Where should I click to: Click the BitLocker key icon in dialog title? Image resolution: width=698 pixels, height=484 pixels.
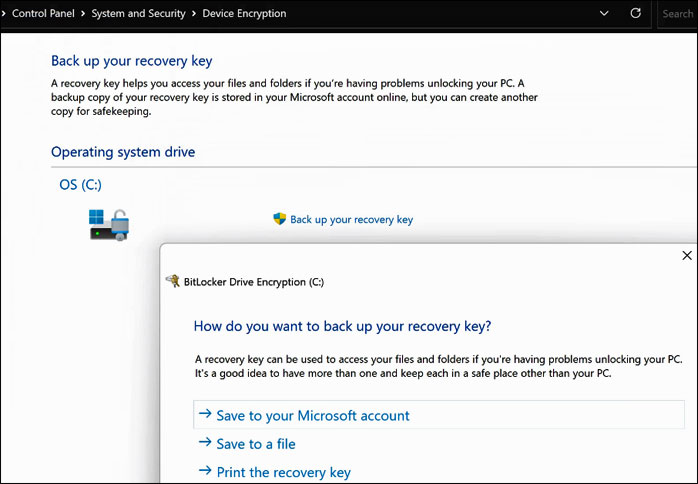[173, 281]
